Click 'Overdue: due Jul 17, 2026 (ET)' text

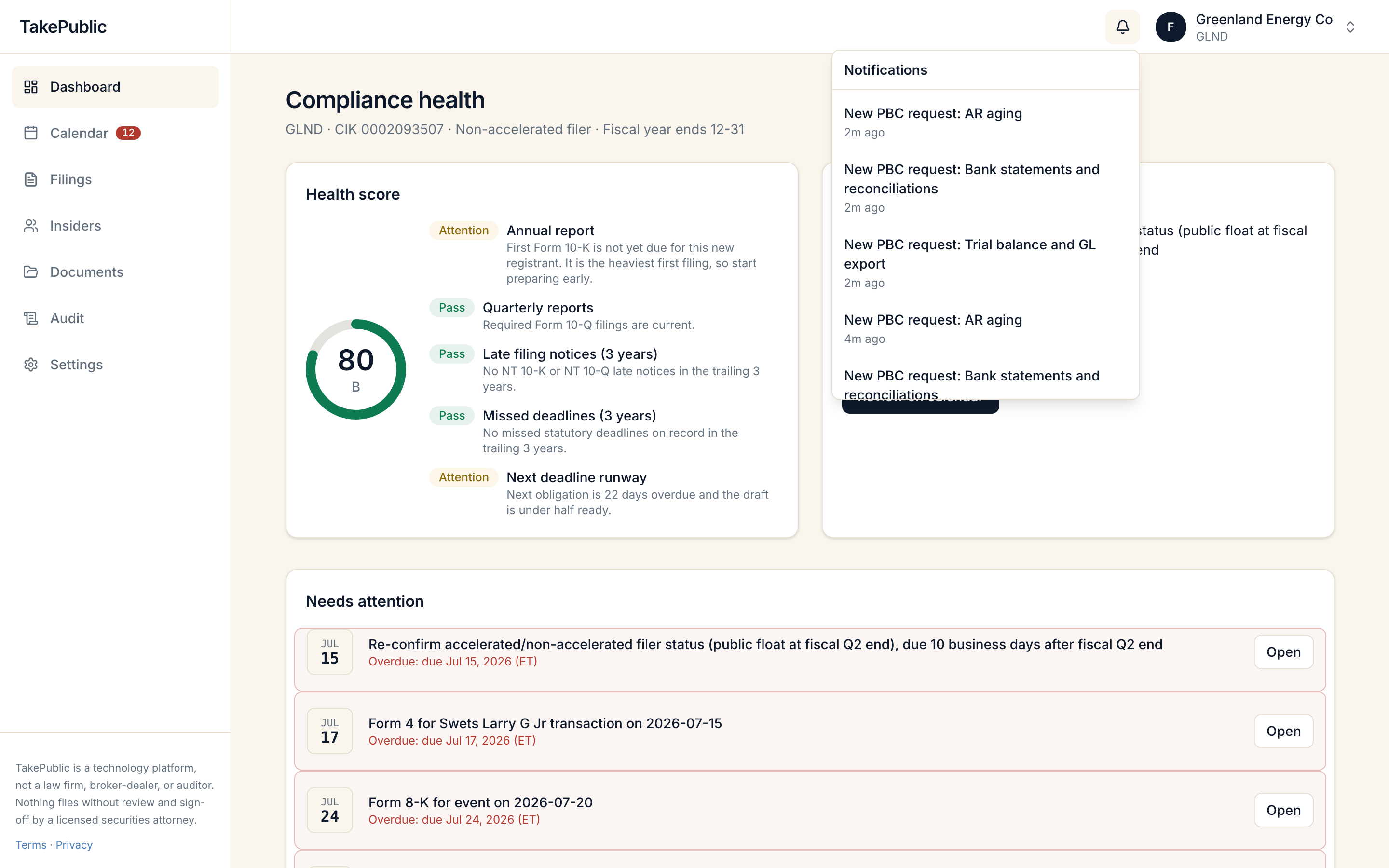452,741
